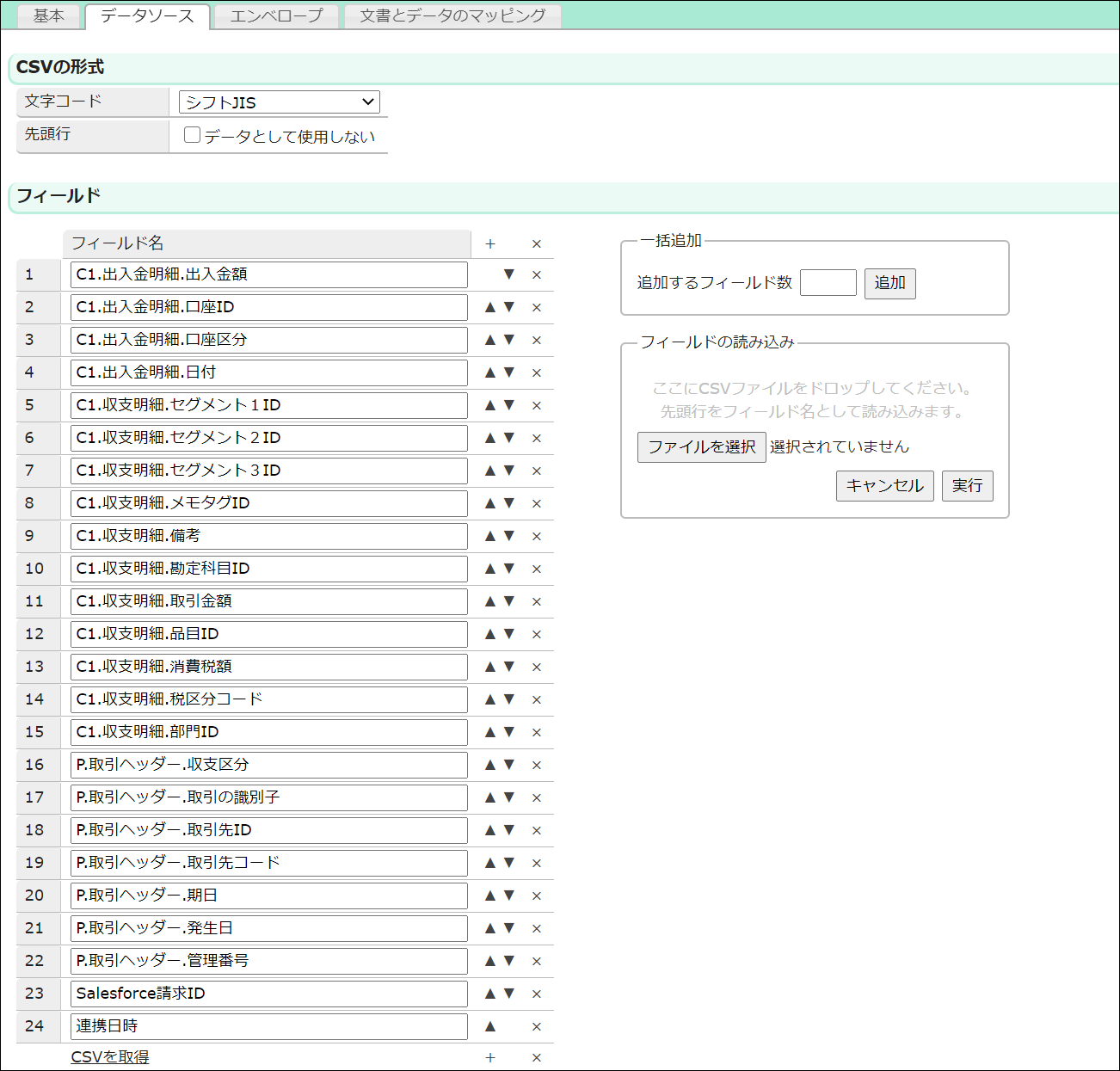Add a new field with the plus icon
Image resolution: width=1120 pixels, height=1071 pixels.
[489, 243]
